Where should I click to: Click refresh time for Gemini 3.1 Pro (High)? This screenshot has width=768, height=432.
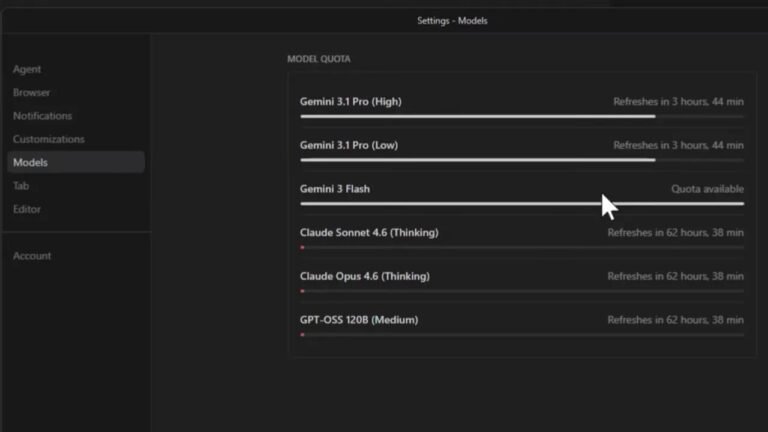point(678,101)
